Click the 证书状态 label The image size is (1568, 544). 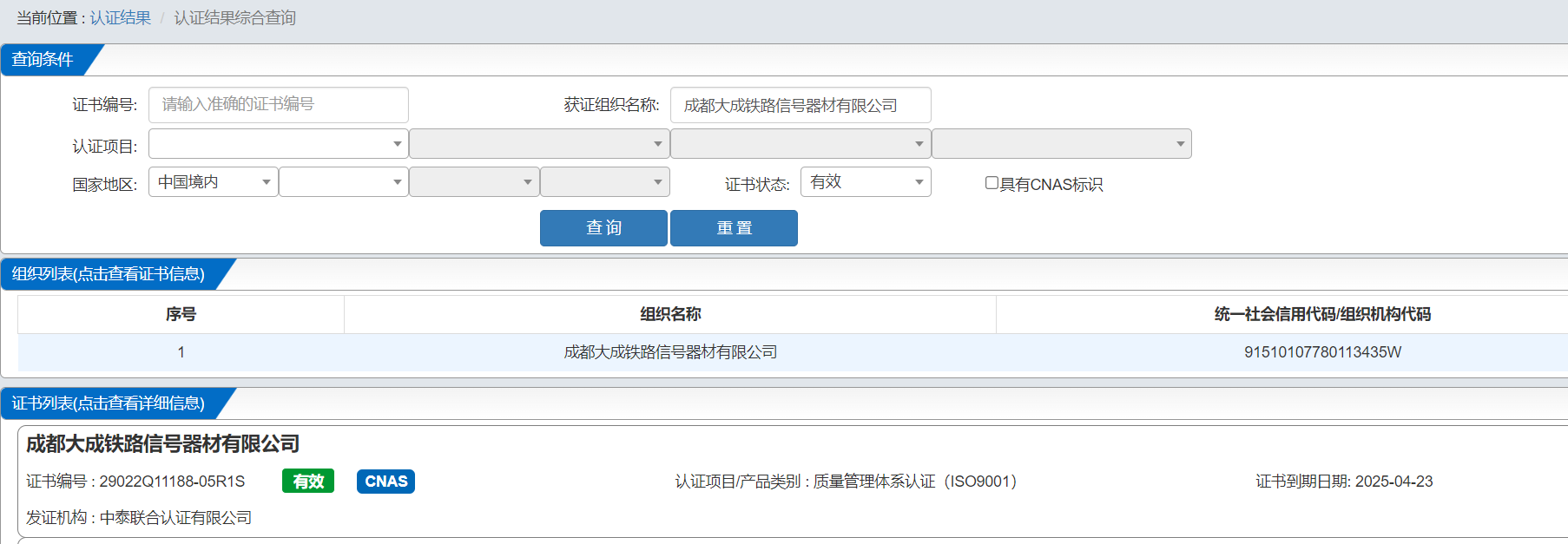[757, 185]
